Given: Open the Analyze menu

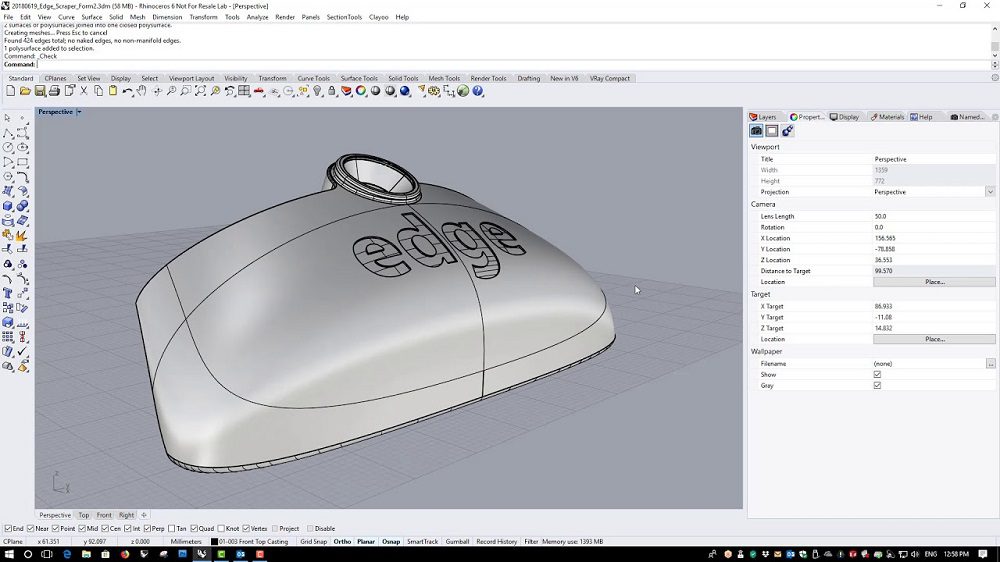Looking at the screenshot, I should tap(257, 17).
